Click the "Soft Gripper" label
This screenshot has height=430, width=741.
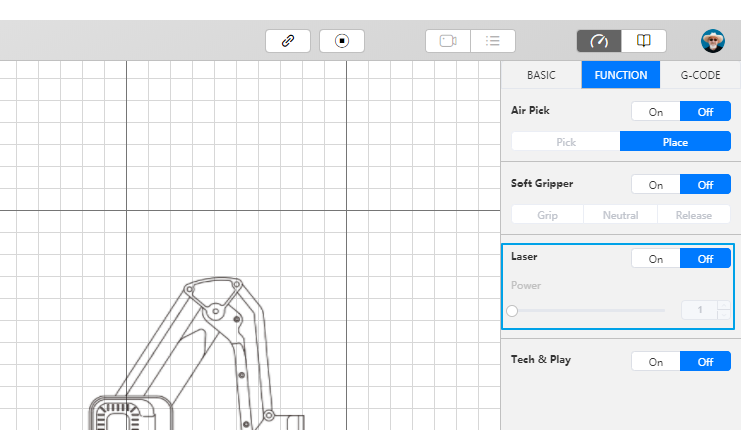[542, 183]
